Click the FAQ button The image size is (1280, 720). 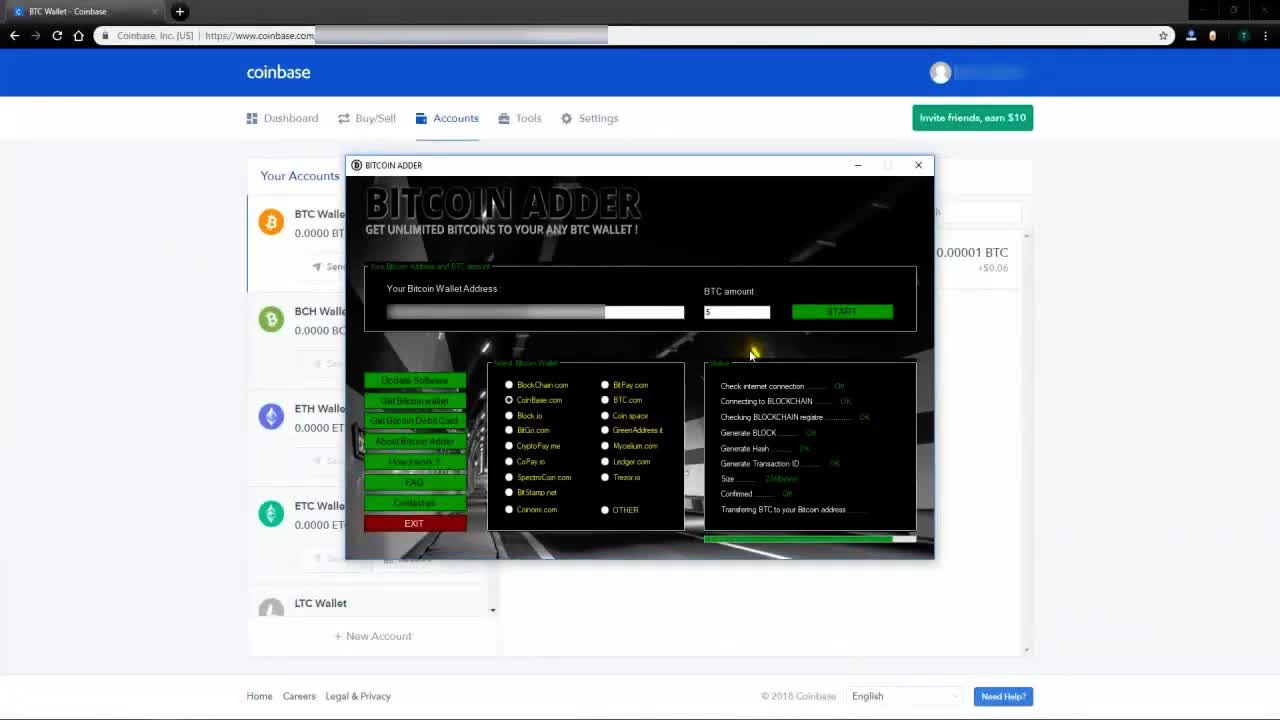tap(415, 482)
